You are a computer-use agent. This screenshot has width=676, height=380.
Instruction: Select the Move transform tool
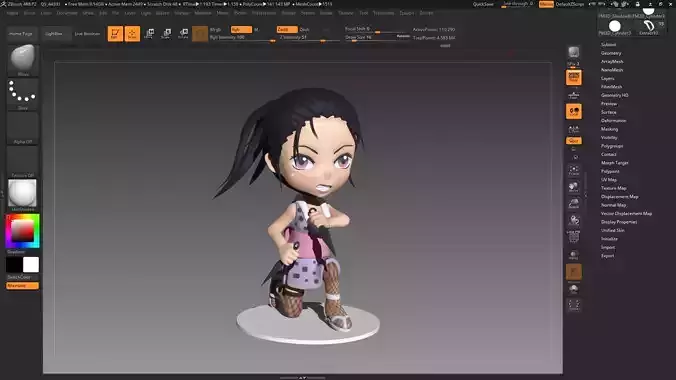click(150, 34)
